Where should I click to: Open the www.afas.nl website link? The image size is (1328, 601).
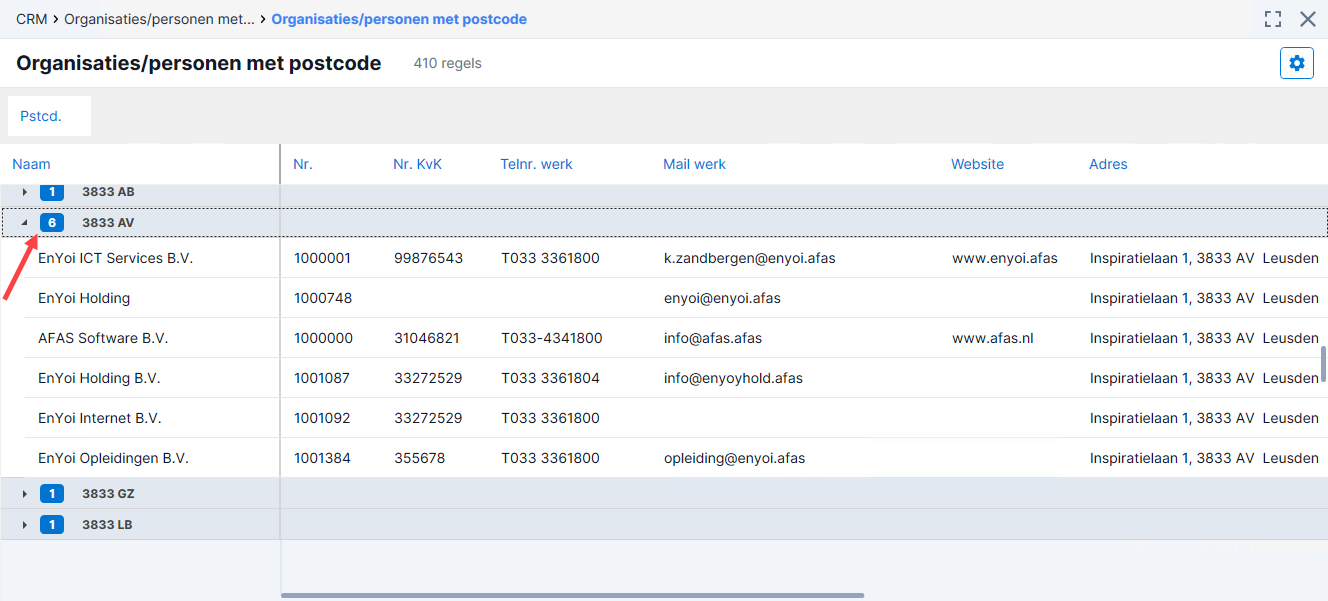pyautogui.click(x=993, y=338)
